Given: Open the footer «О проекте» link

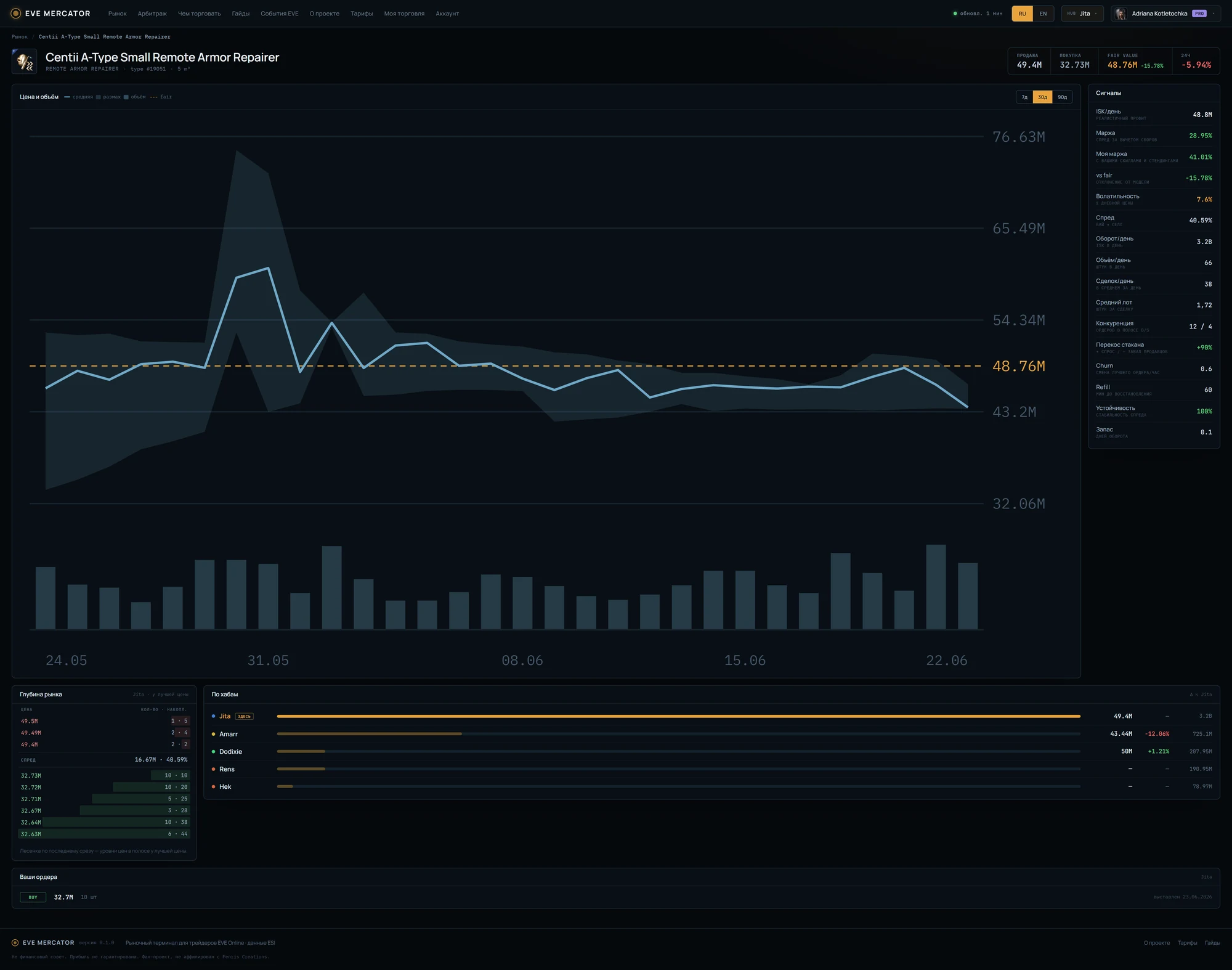Looking at the screenshot, I should [1156, 943].
